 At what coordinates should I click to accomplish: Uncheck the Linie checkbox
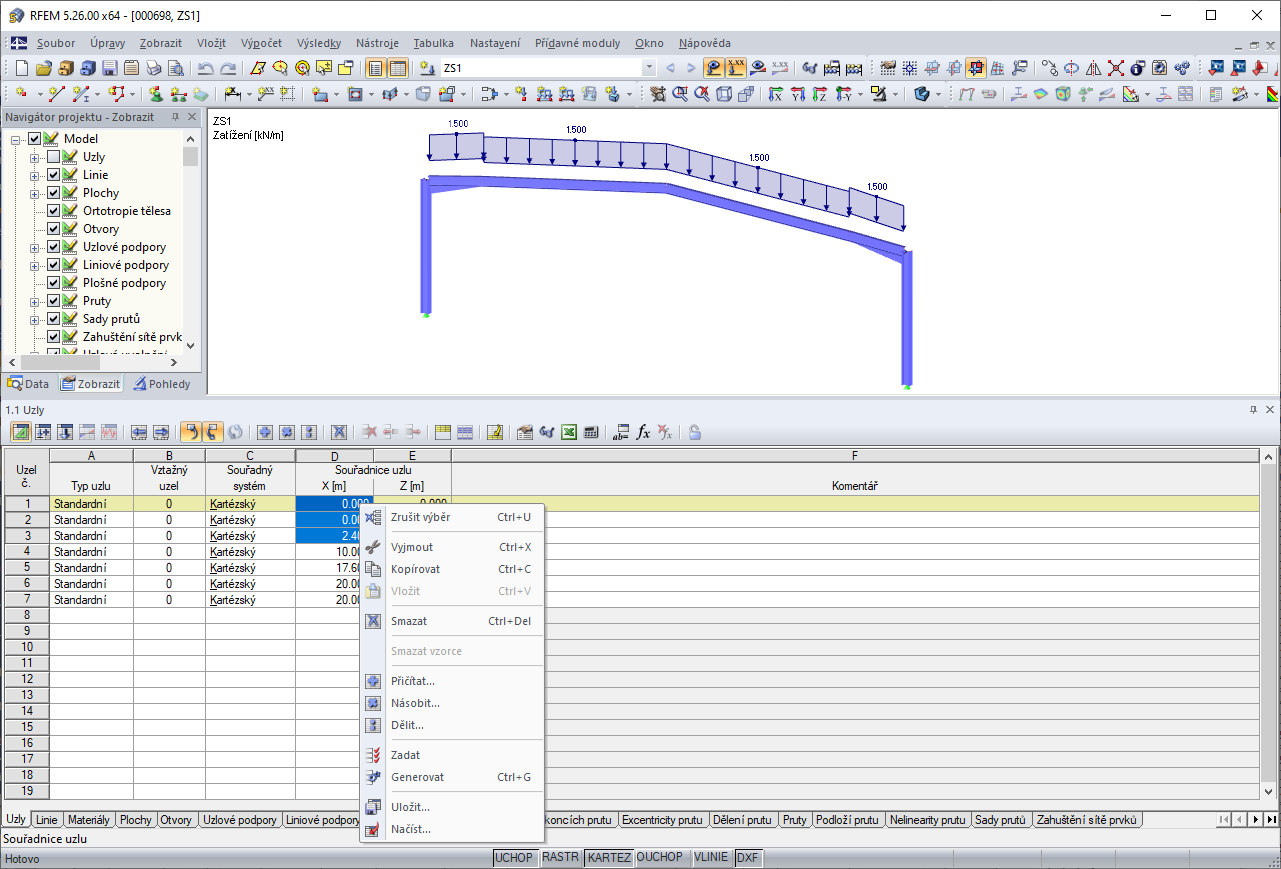(x=53, y=175)
